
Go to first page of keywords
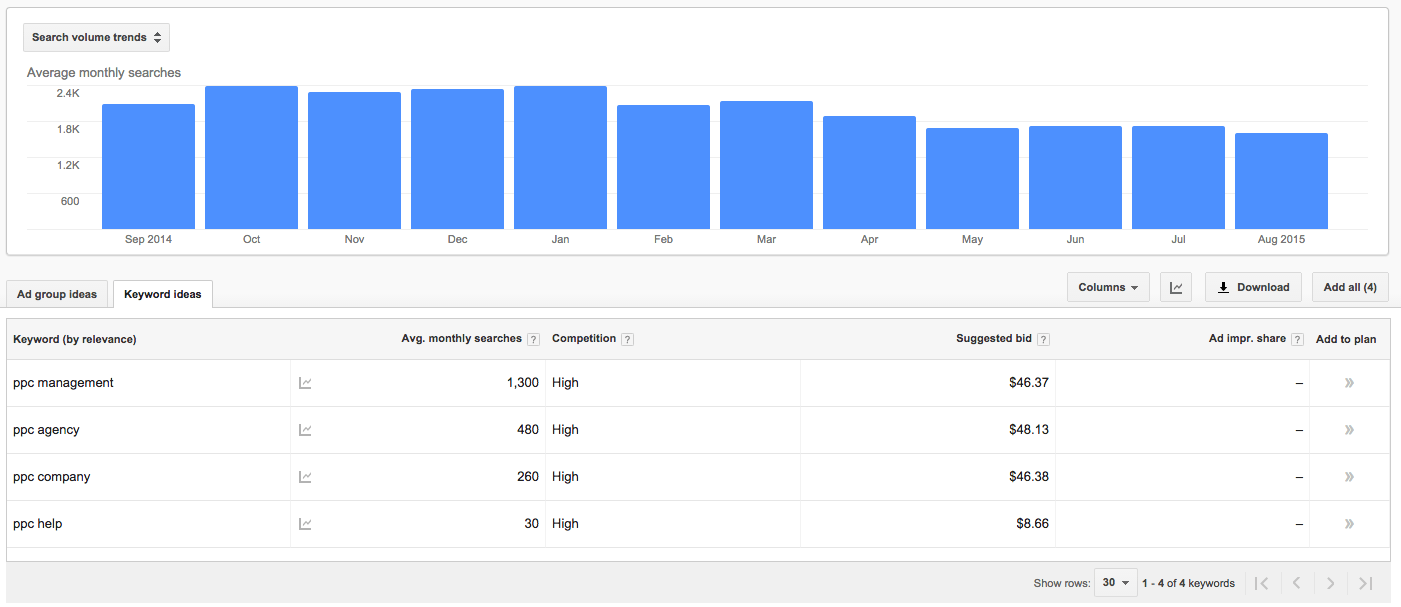point(1262,583)
